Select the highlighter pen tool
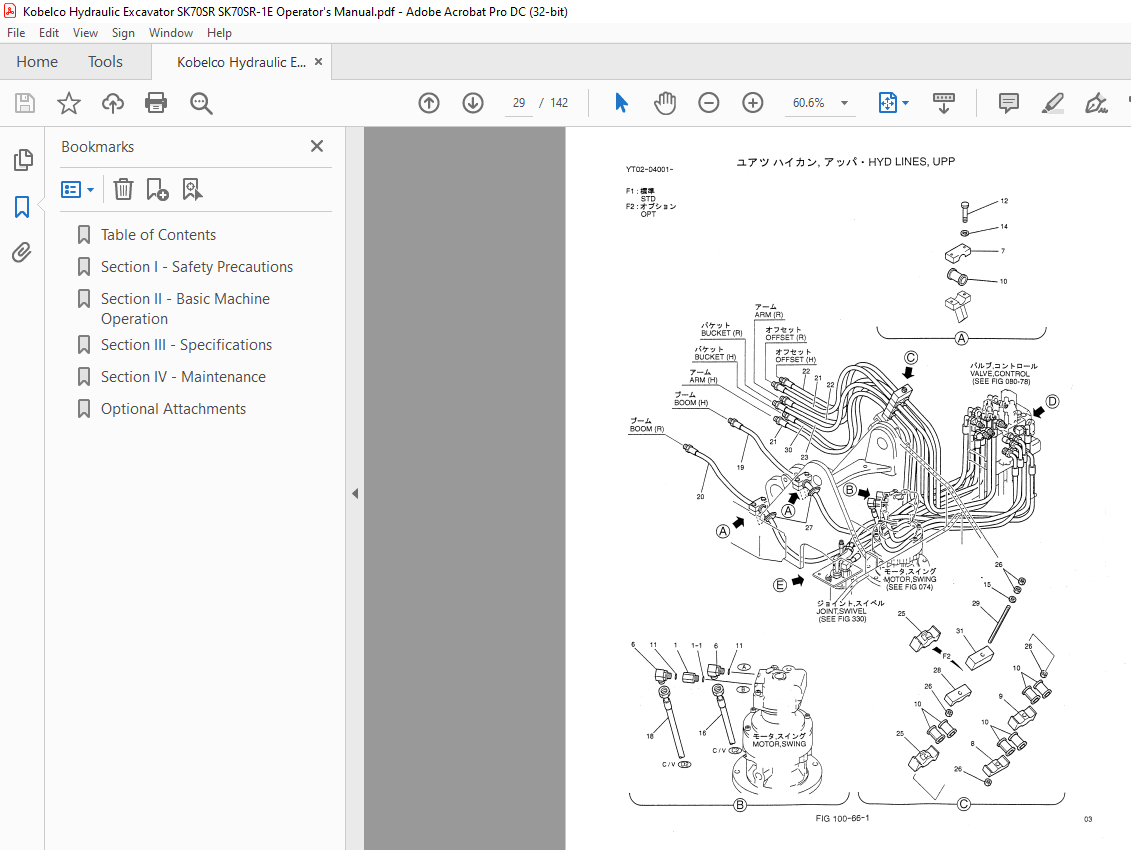Image resolution: width=1131 pixels, height=850 pixels. point(1052,103)
